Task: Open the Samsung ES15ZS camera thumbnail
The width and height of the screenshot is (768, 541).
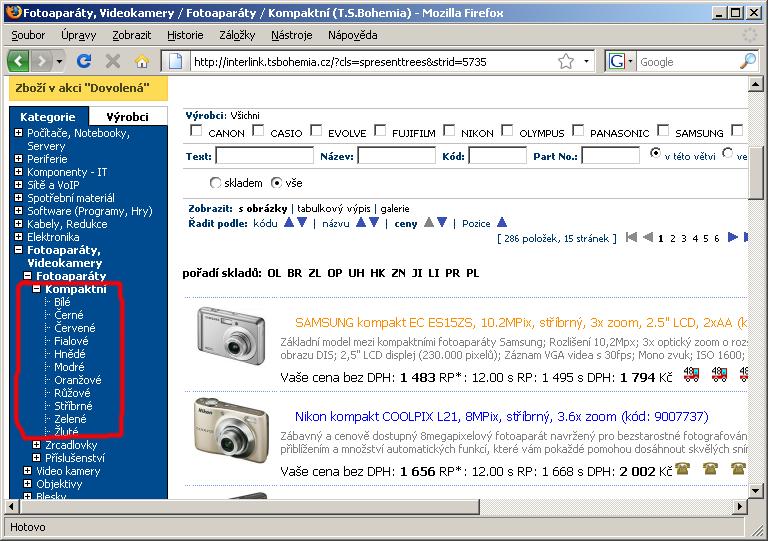Action: click(230, 336)
